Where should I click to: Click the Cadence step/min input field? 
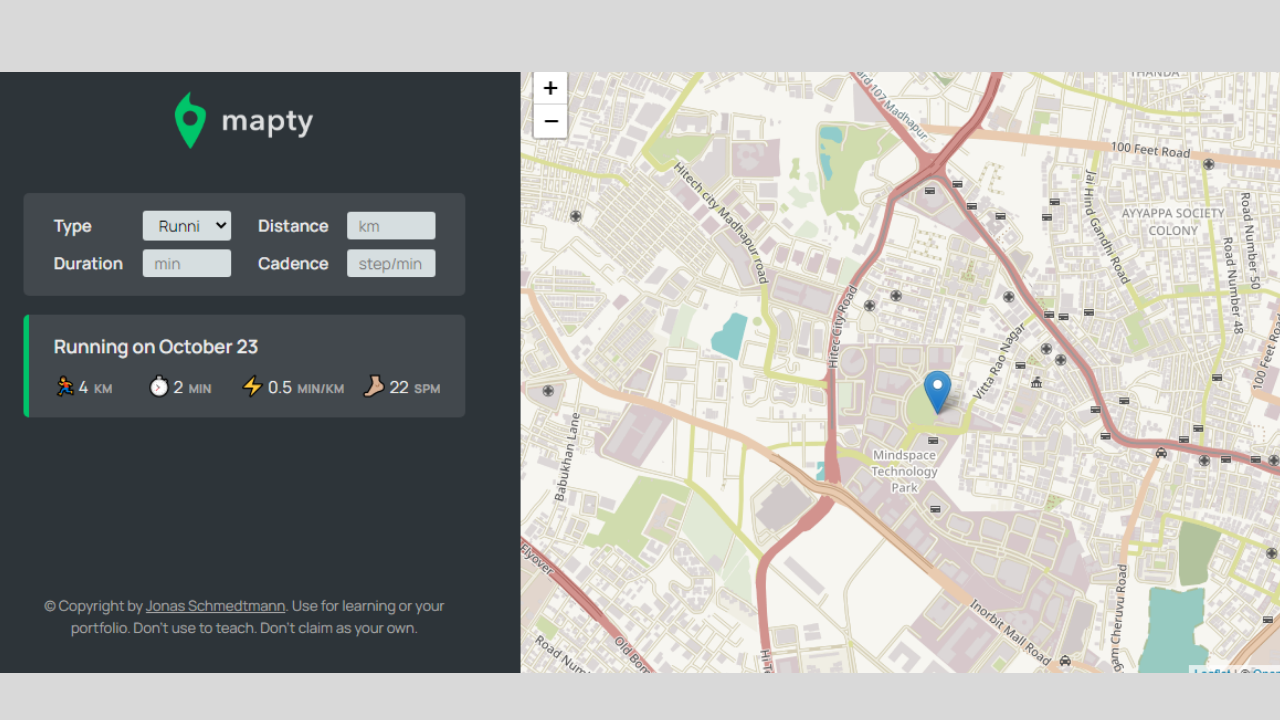390,263
